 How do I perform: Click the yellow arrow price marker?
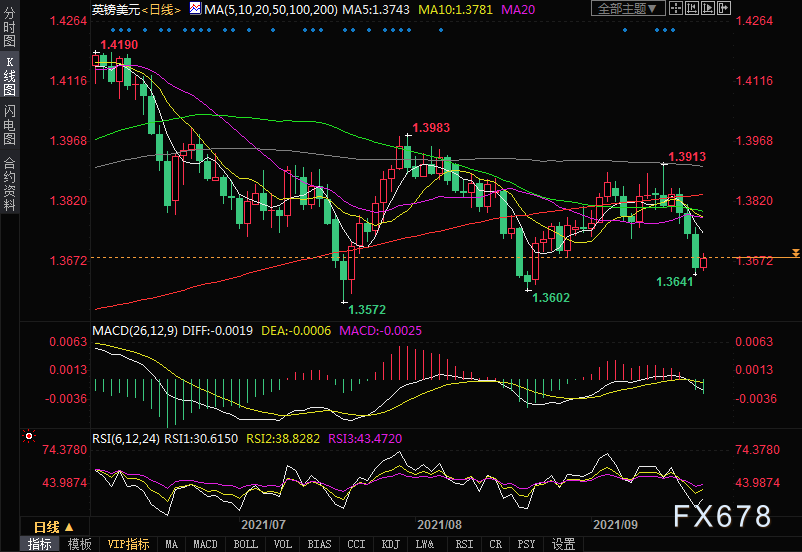pyautogui.click(x=795, y=253)
